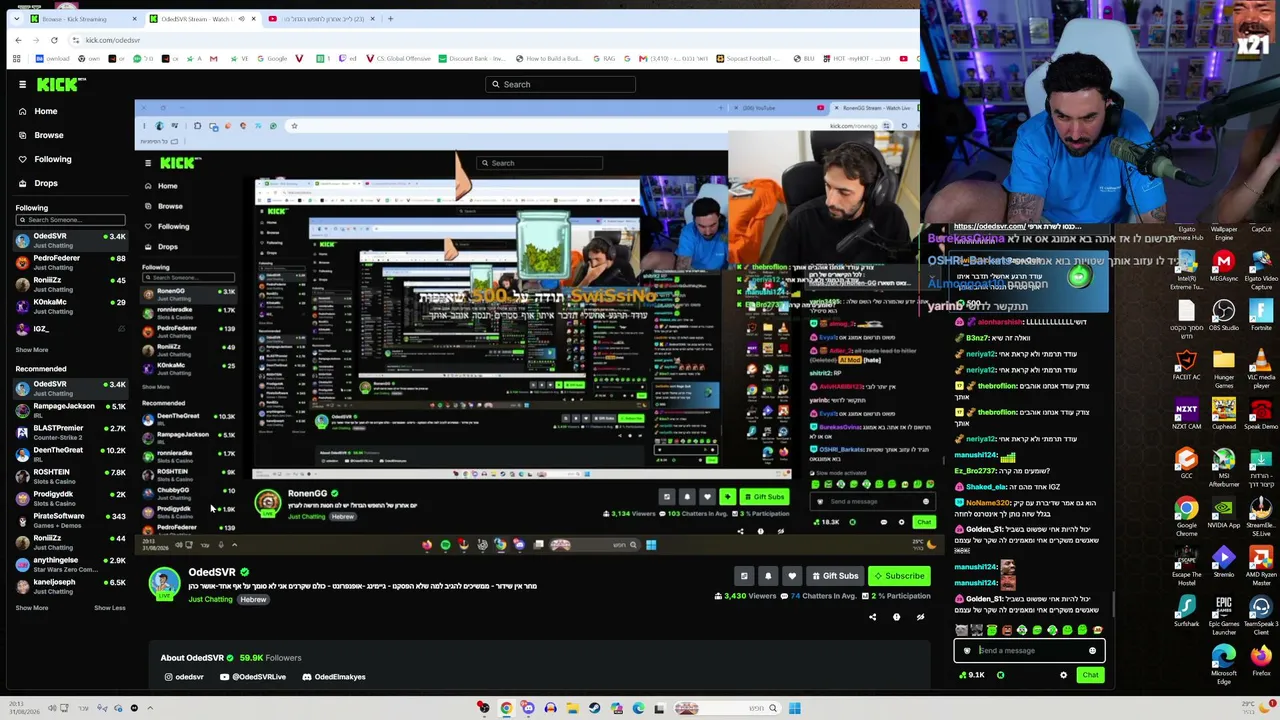The height and width of the screenshot is (720, 1280).
Task: Open MEGAsync from the desktop
Action: click(x=1224, y=267)
